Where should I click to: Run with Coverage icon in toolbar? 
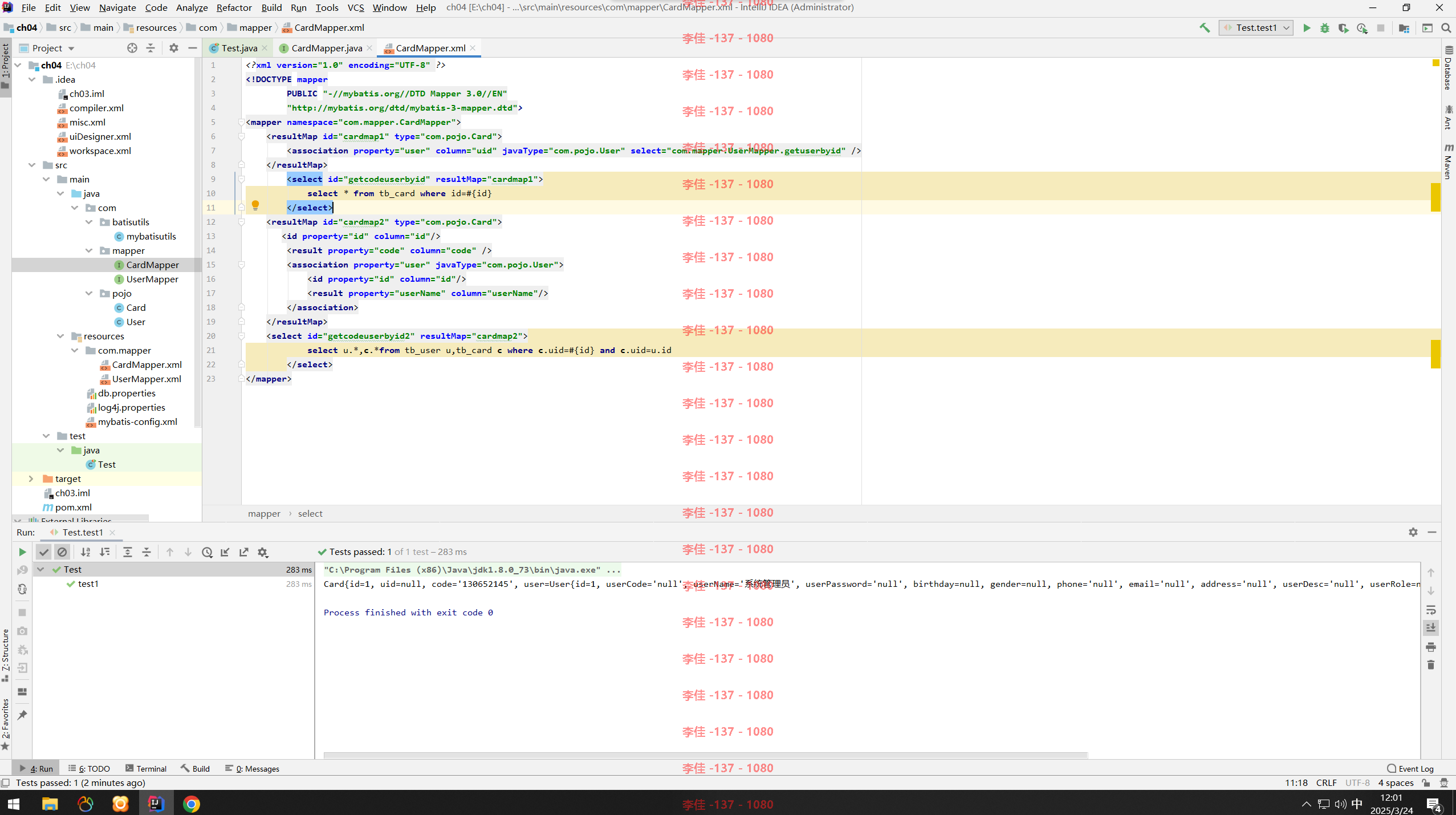point(1344,27)
